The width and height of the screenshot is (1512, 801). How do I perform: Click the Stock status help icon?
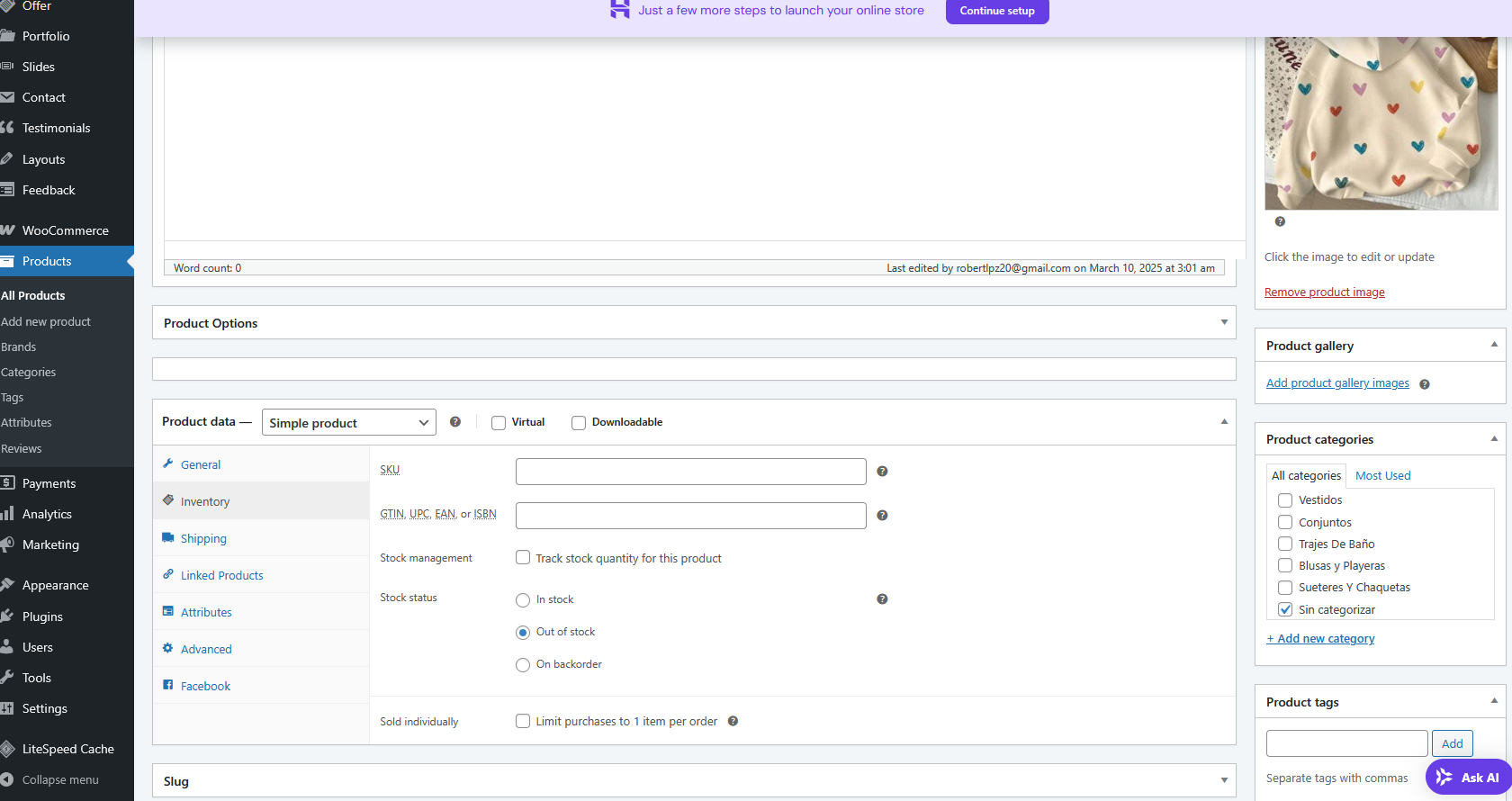coord(882,599)
